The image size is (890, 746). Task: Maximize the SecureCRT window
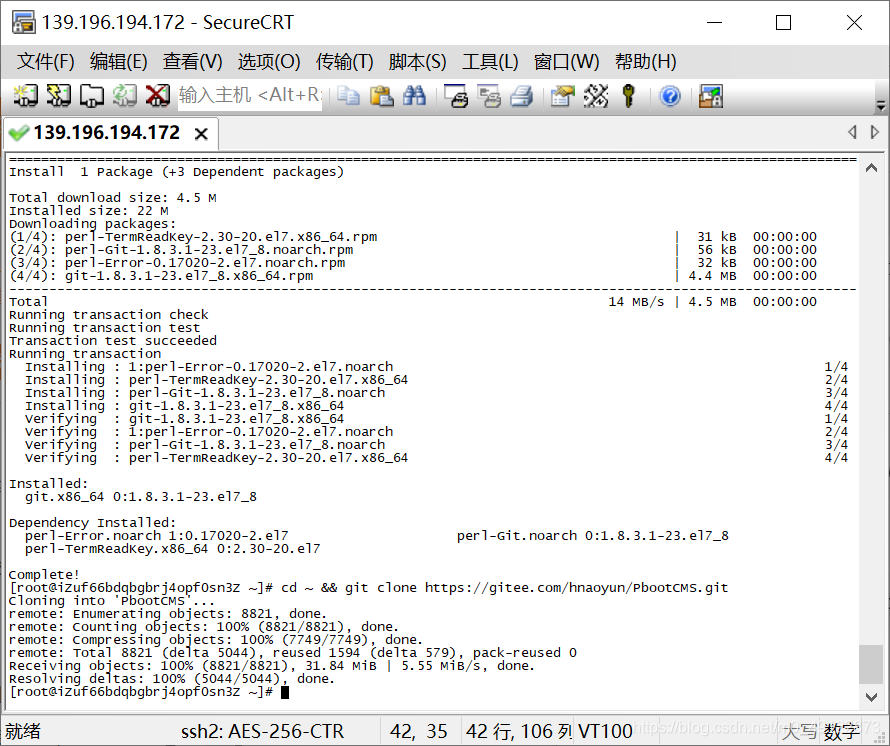pyautogui.click(x=783, y=23)
